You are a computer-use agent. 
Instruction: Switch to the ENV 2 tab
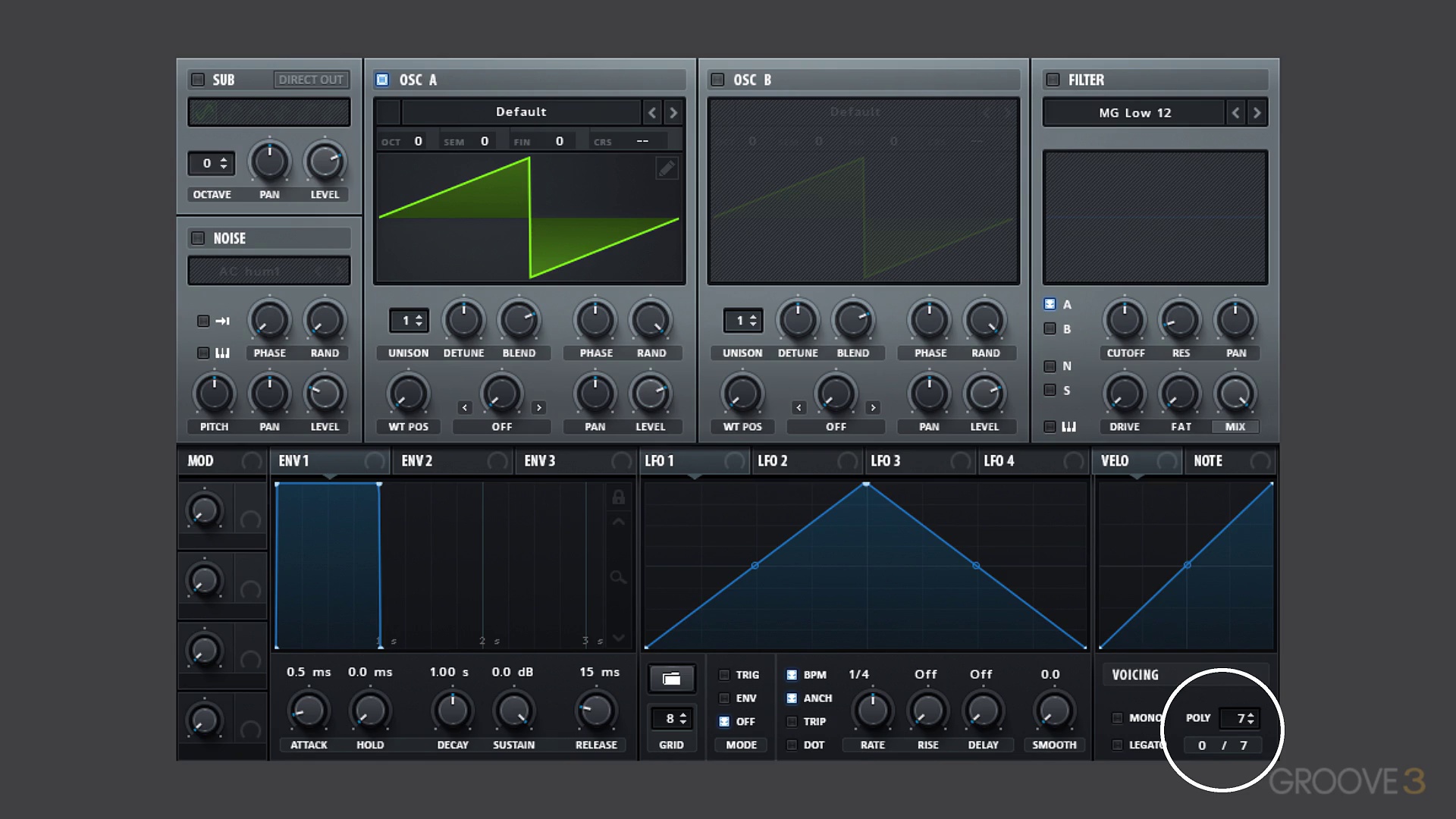click(x=416, y=460)
